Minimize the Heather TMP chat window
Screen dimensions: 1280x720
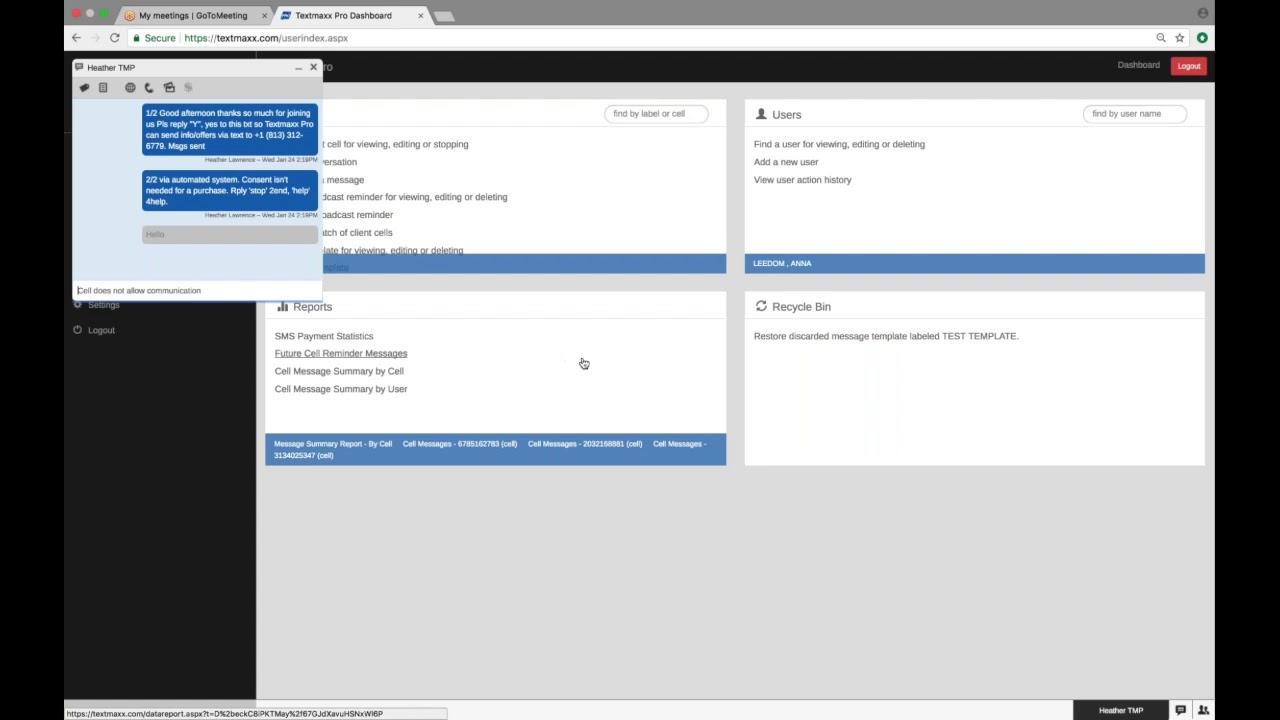(298, 68)
